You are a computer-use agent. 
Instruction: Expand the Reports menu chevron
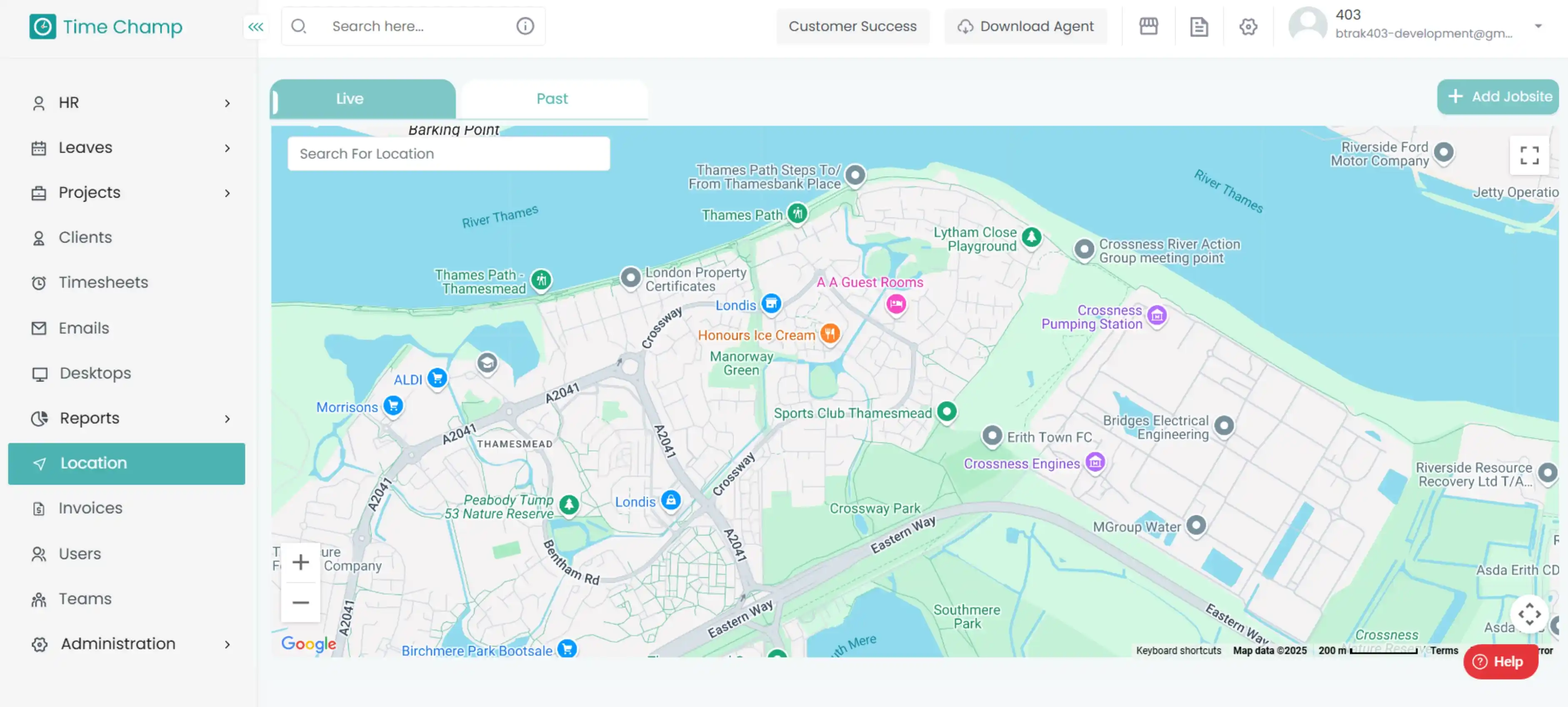[x=227, y=419]
